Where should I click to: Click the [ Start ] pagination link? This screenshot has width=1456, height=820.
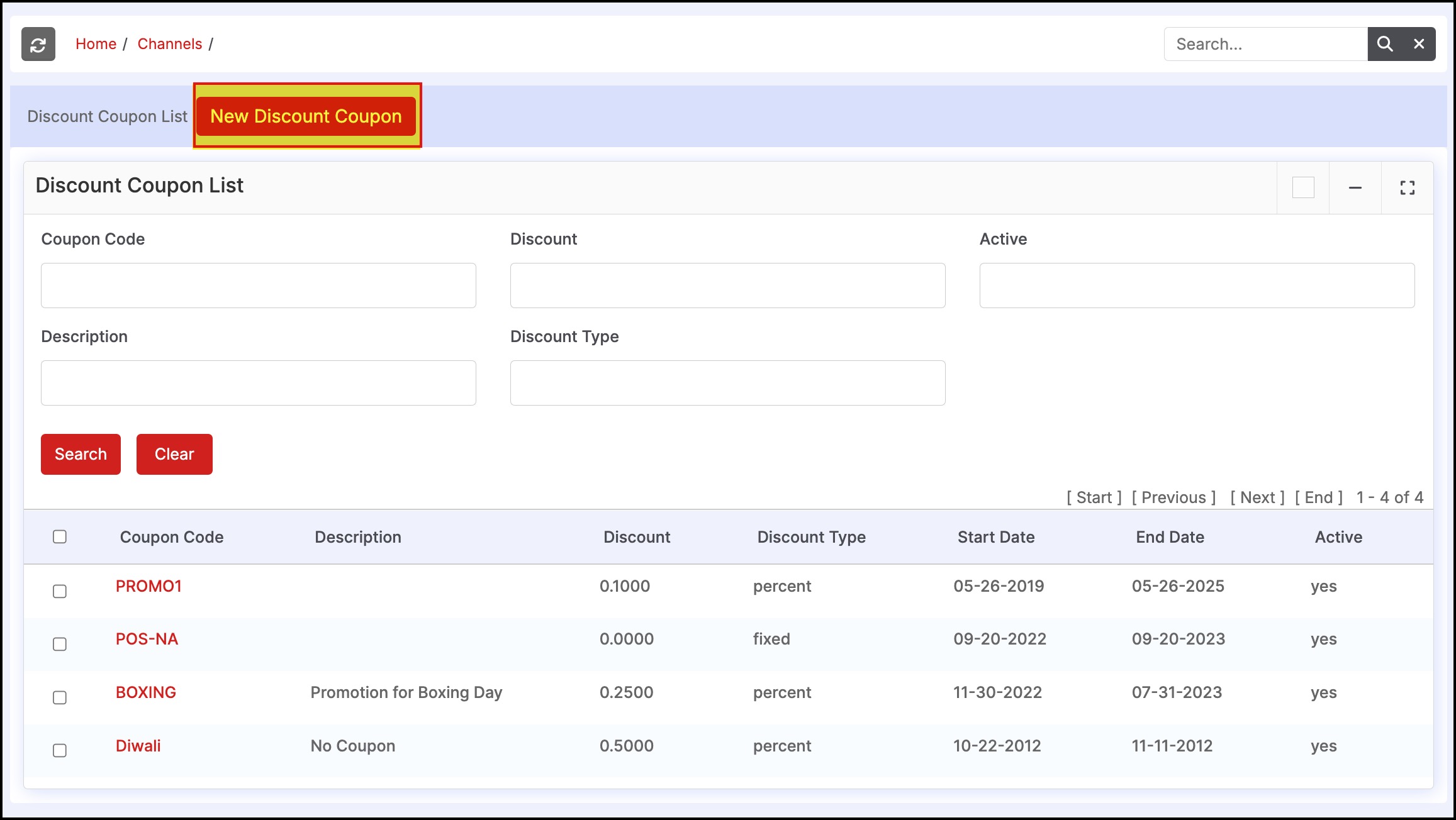1094,497
